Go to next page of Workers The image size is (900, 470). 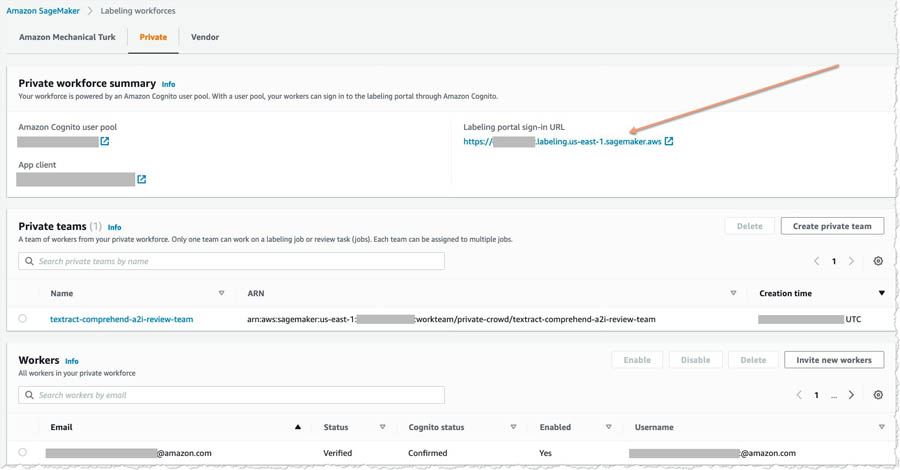pyautogui.click(x=851, y=395)
